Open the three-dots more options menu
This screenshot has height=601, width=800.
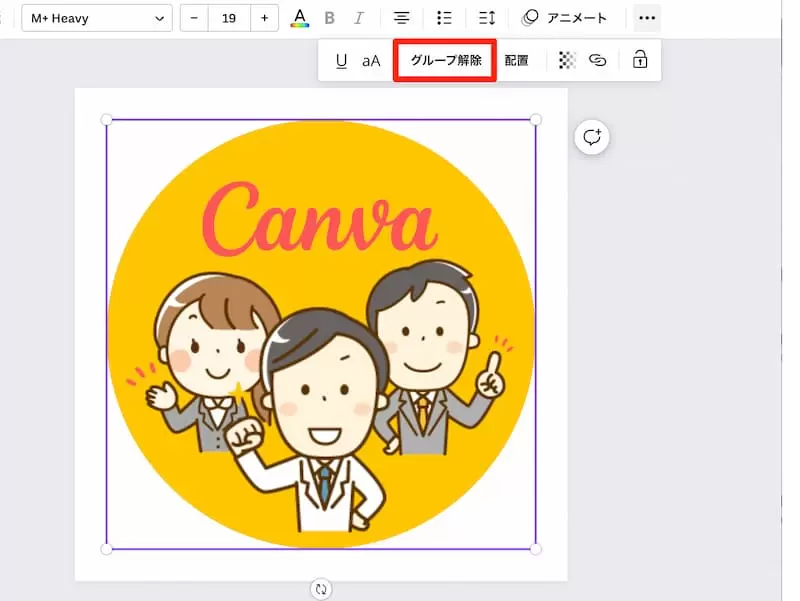(647, 18)
